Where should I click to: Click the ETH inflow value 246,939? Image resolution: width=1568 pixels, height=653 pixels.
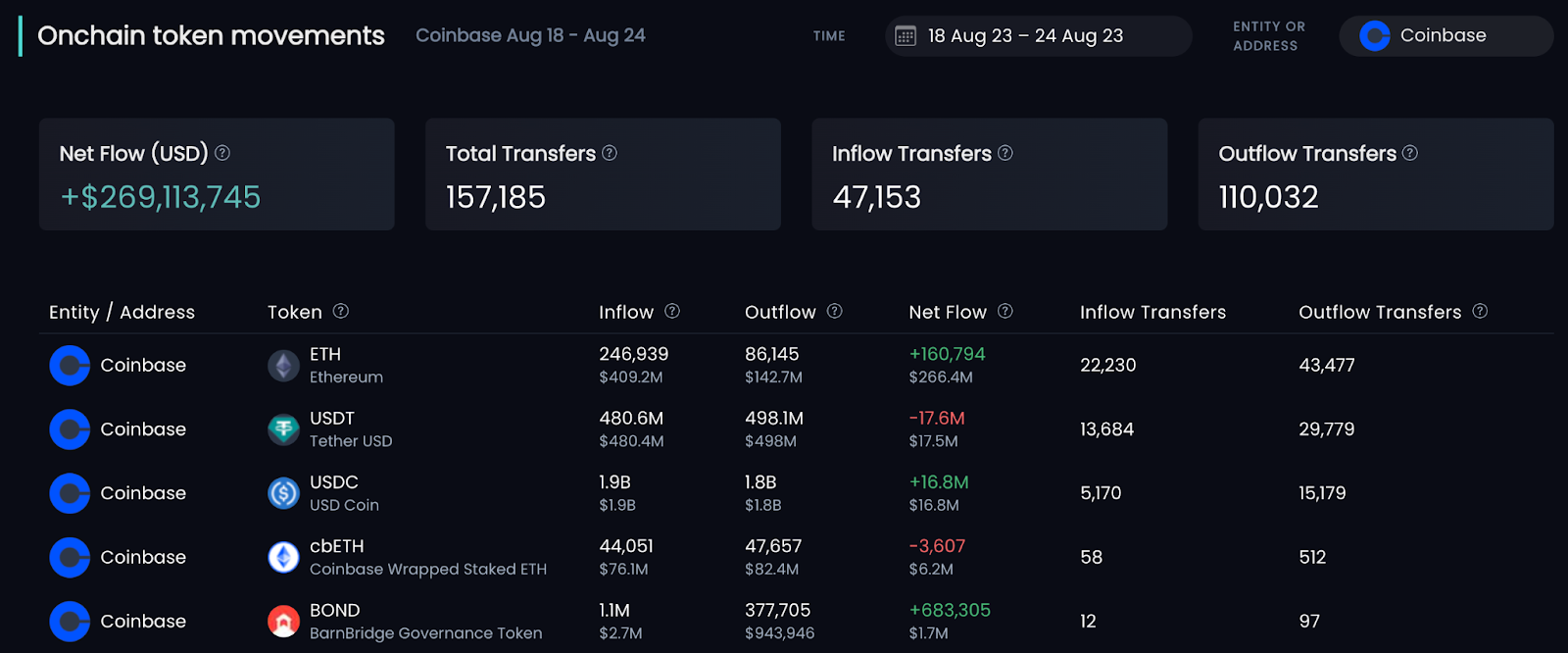tap(634, 354)
